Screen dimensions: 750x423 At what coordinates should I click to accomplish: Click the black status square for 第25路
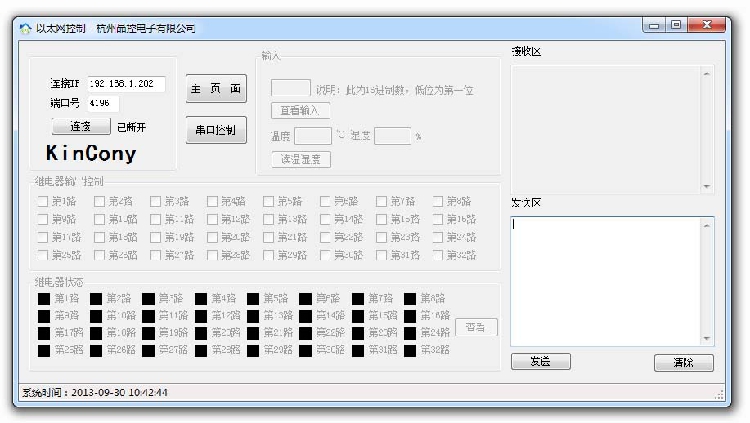point(44,351)
